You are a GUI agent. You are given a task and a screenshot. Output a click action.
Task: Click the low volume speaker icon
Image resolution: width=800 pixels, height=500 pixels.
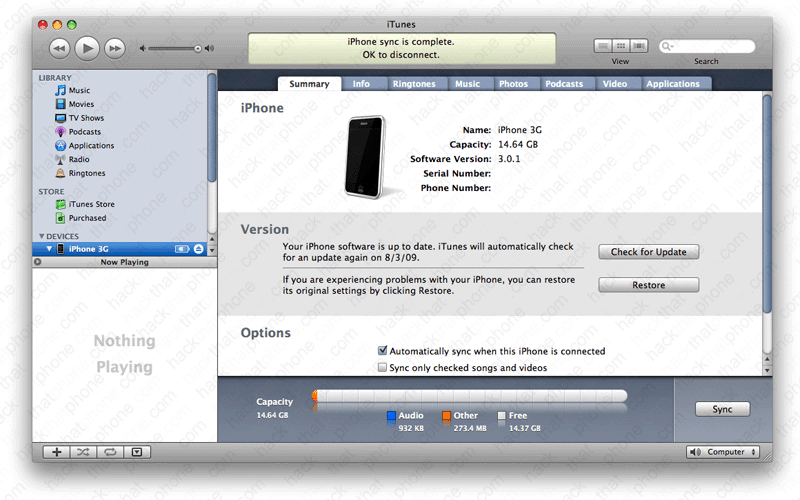143,48
